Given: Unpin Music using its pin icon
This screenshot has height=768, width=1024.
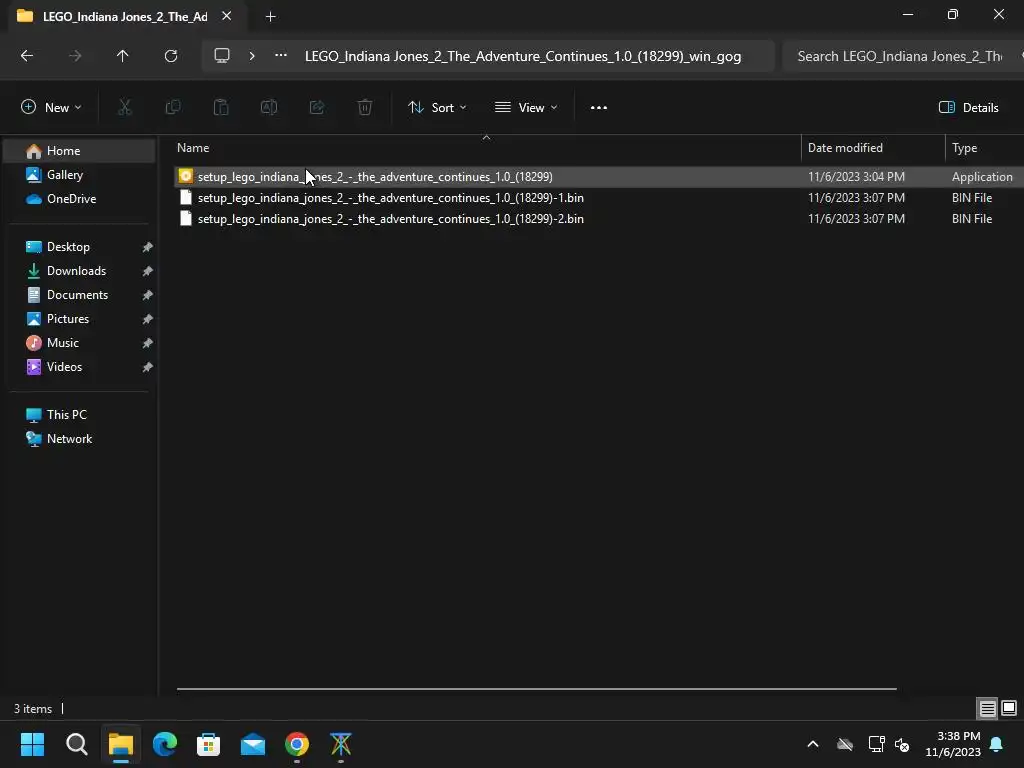Looking at the screenshot, I should (148, 343).
